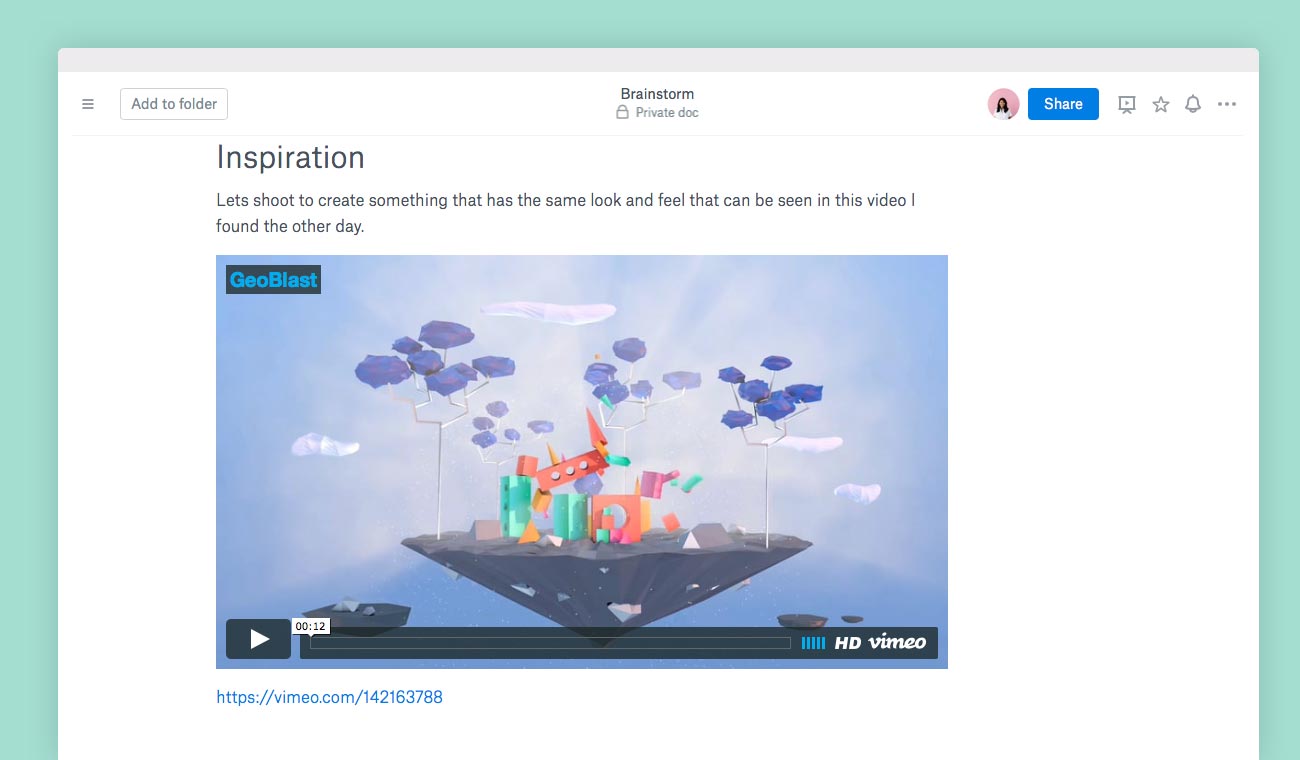Click the Vimeo logo in the player
Image resolution: width=1300 pixels, height=760 pixels.
[x=897, y=642]
